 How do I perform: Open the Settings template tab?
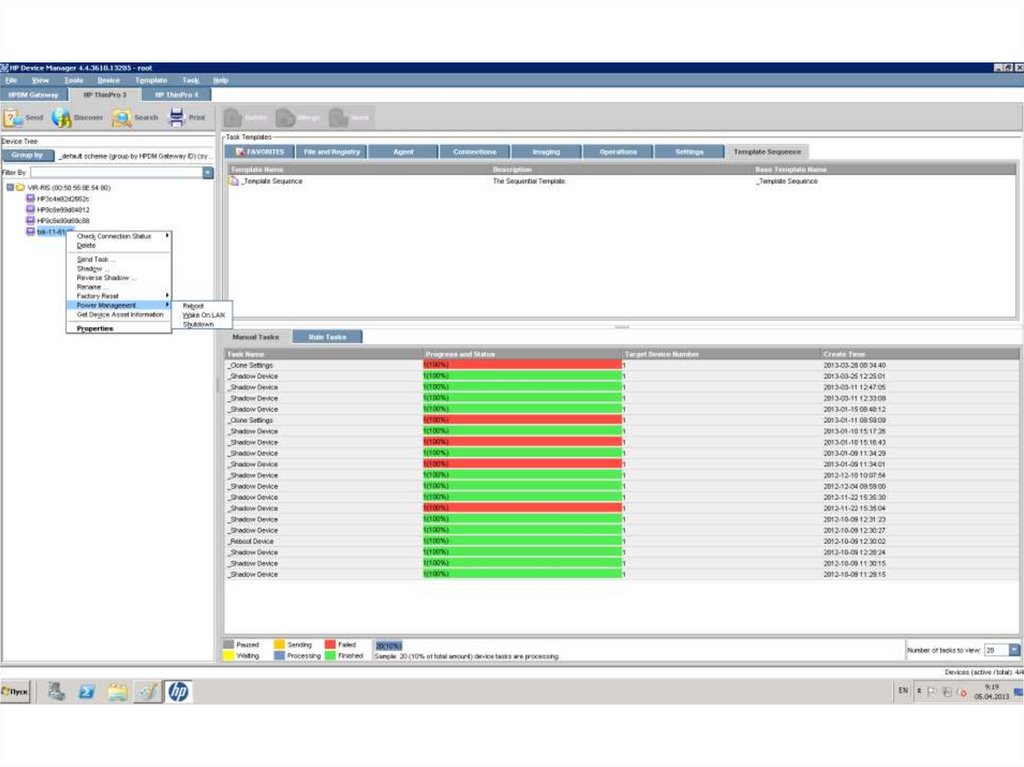[x=689, y=152]
